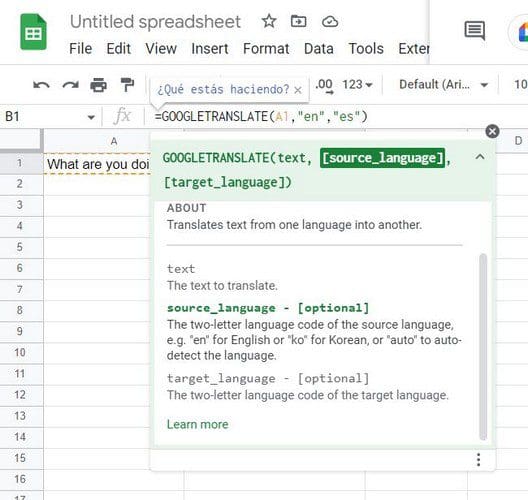Open the 123 number format dropdown
Screen dimensions: 528x500
click(357, 85)
